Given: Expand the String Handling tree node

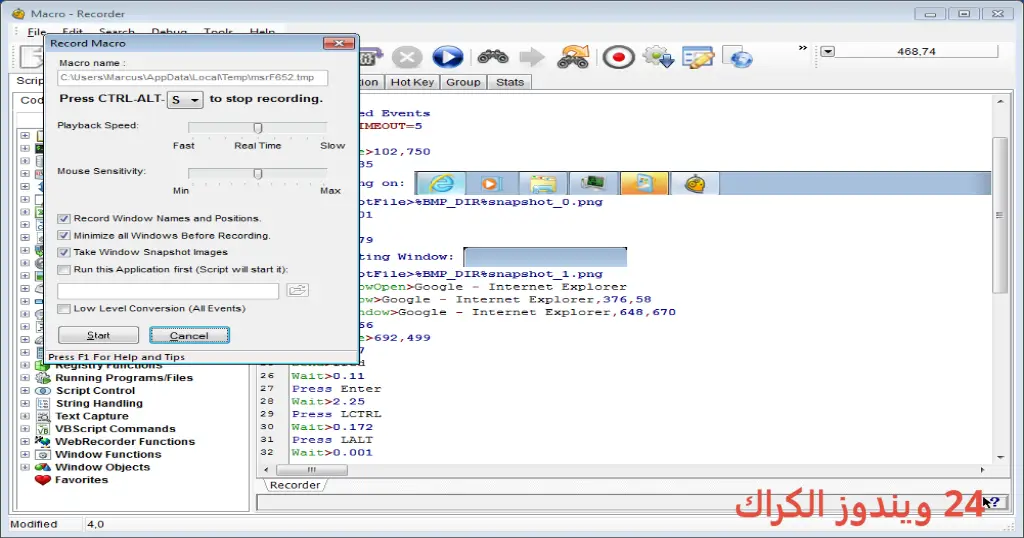Looking at the screenshot, I should [x=25, y=404].
